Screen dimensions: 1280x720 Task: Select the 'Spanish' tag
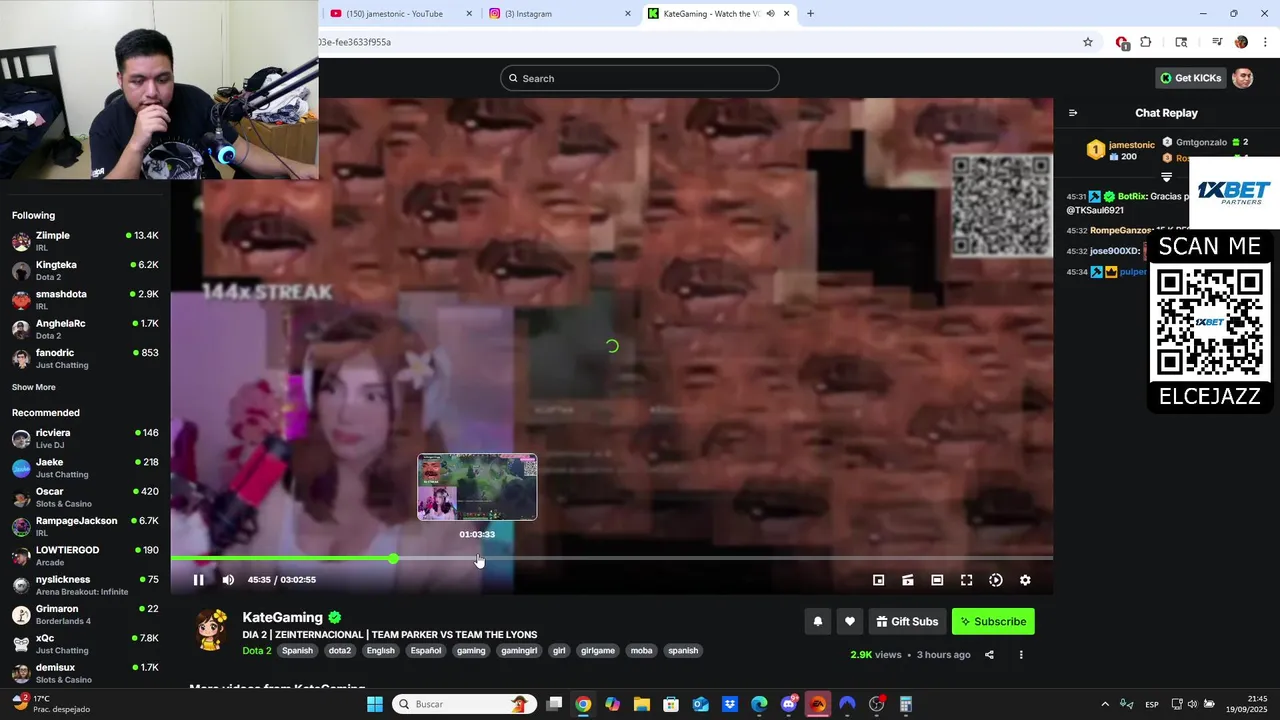pyautogui.click(x=297, y=650)
